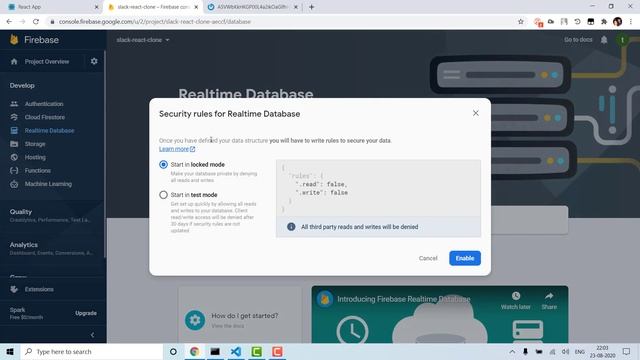640x360 pixels.
Task: Open Windows Start menu
Action: (10, 351)
